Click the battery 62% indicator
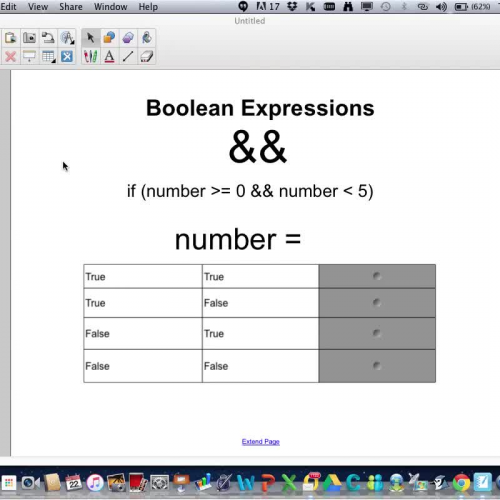The image size is (500, 500). coord(473,7)
